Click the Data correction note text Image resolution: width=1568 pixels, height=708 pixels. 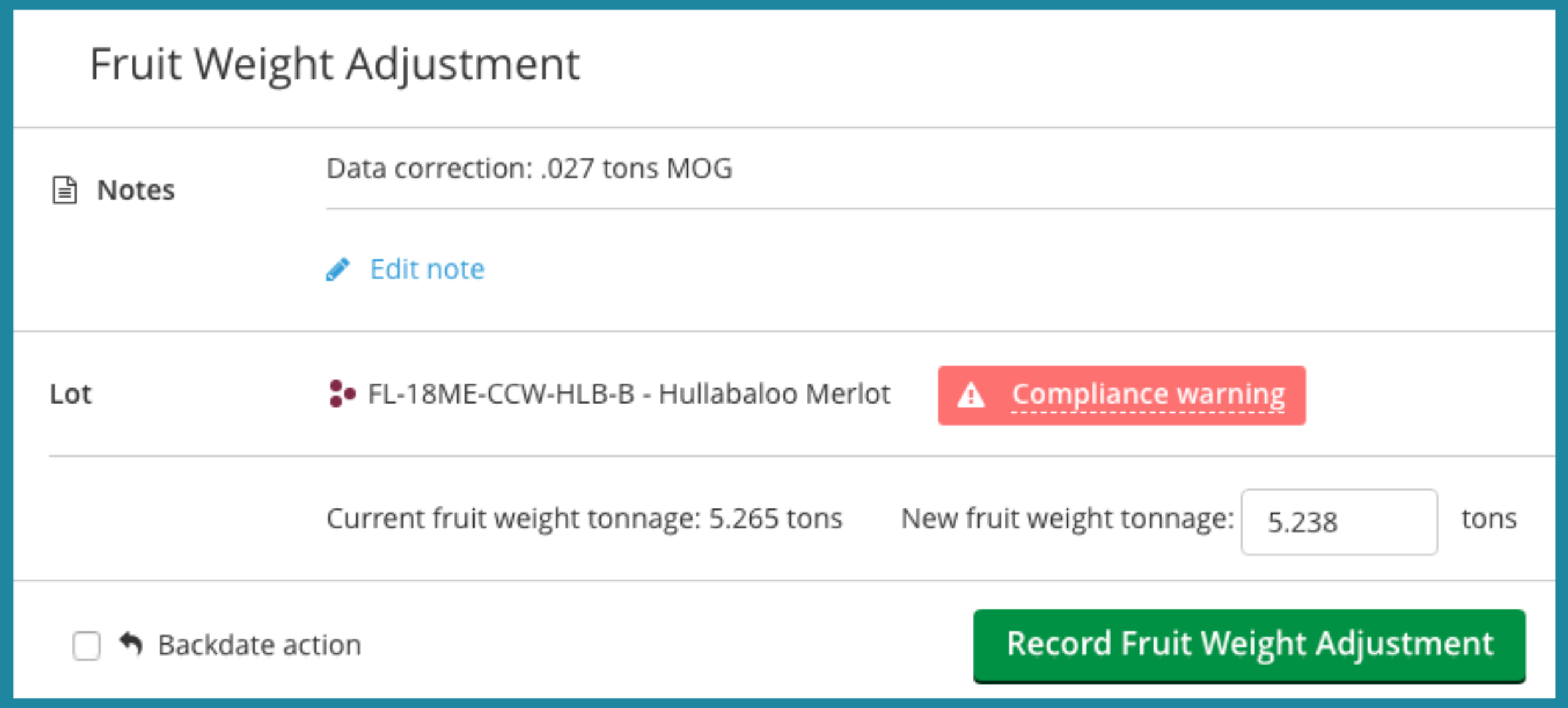click(x=529, y=169)
